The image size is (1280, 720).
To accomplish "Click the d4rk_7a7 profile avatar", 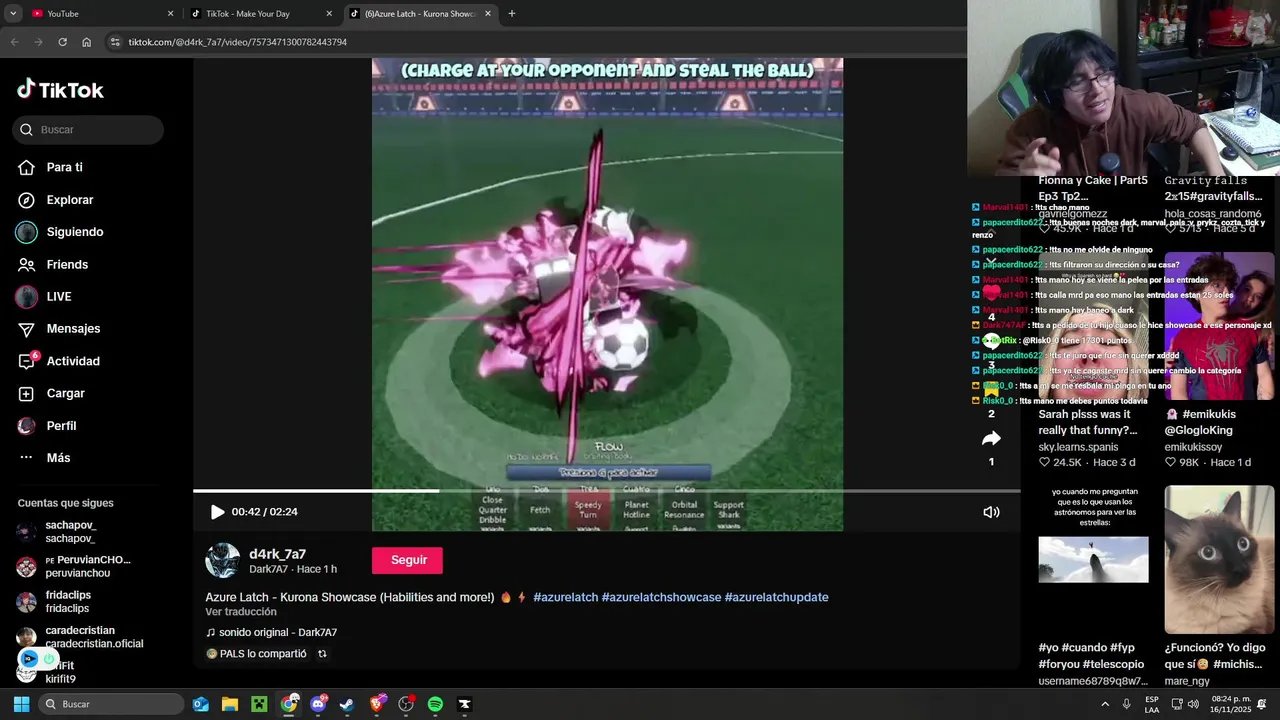I will [x=222, y=561].
